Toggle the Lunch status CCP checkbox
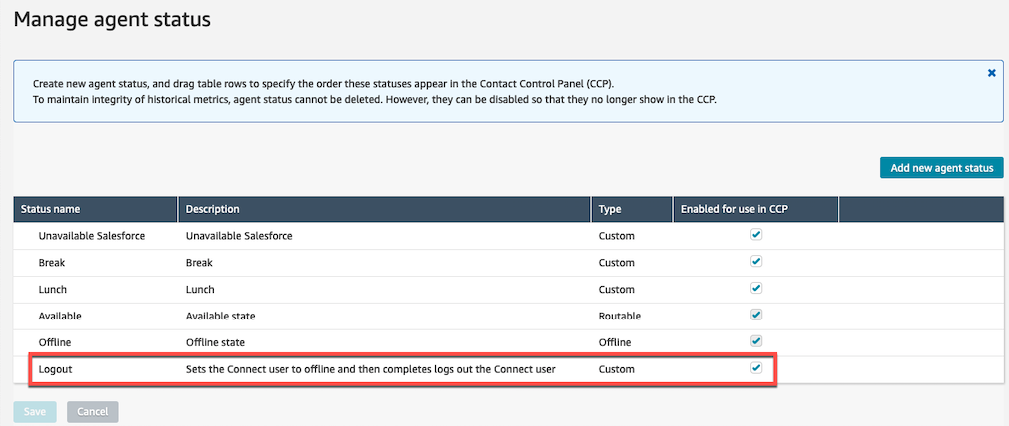The image size is (1009, 426). tap(756, 288)
